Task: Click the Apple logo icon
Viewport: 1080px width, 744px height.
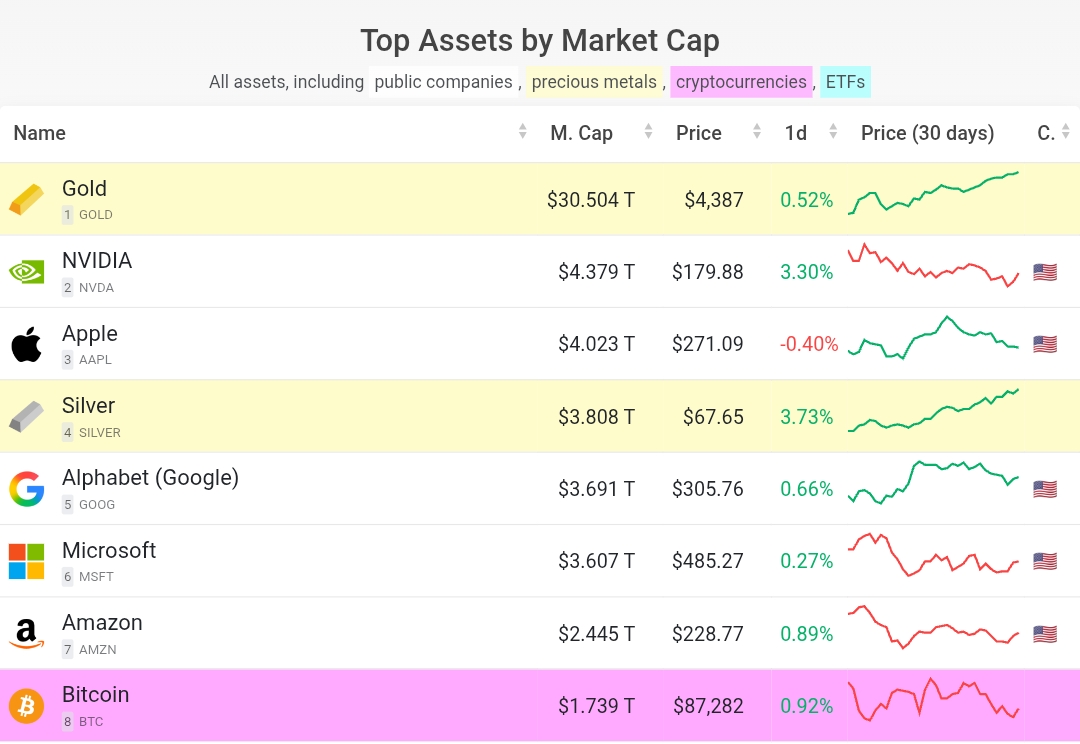Action: (x=27, y=344)
